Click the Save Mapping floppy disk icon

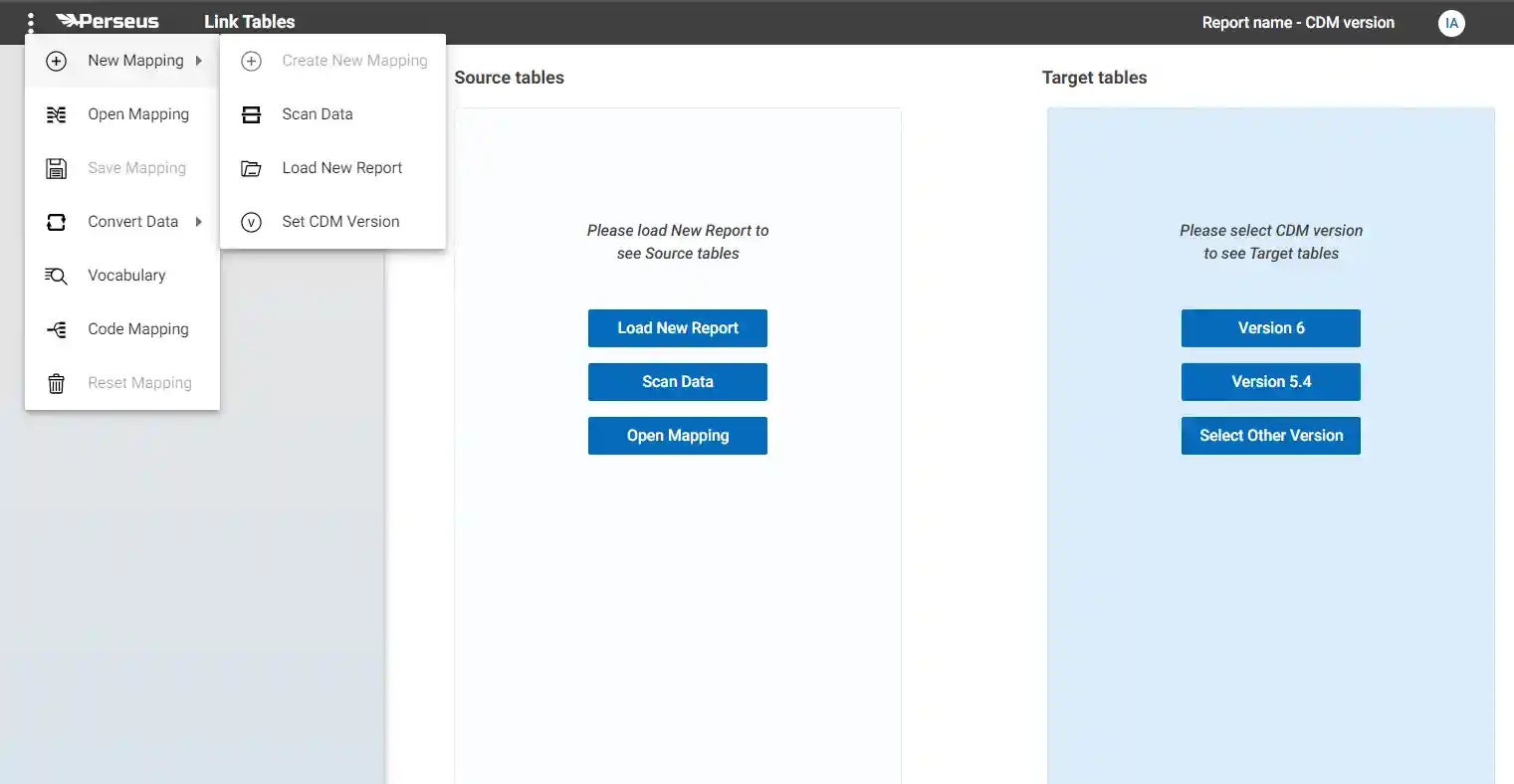click(x=57, y=167)
